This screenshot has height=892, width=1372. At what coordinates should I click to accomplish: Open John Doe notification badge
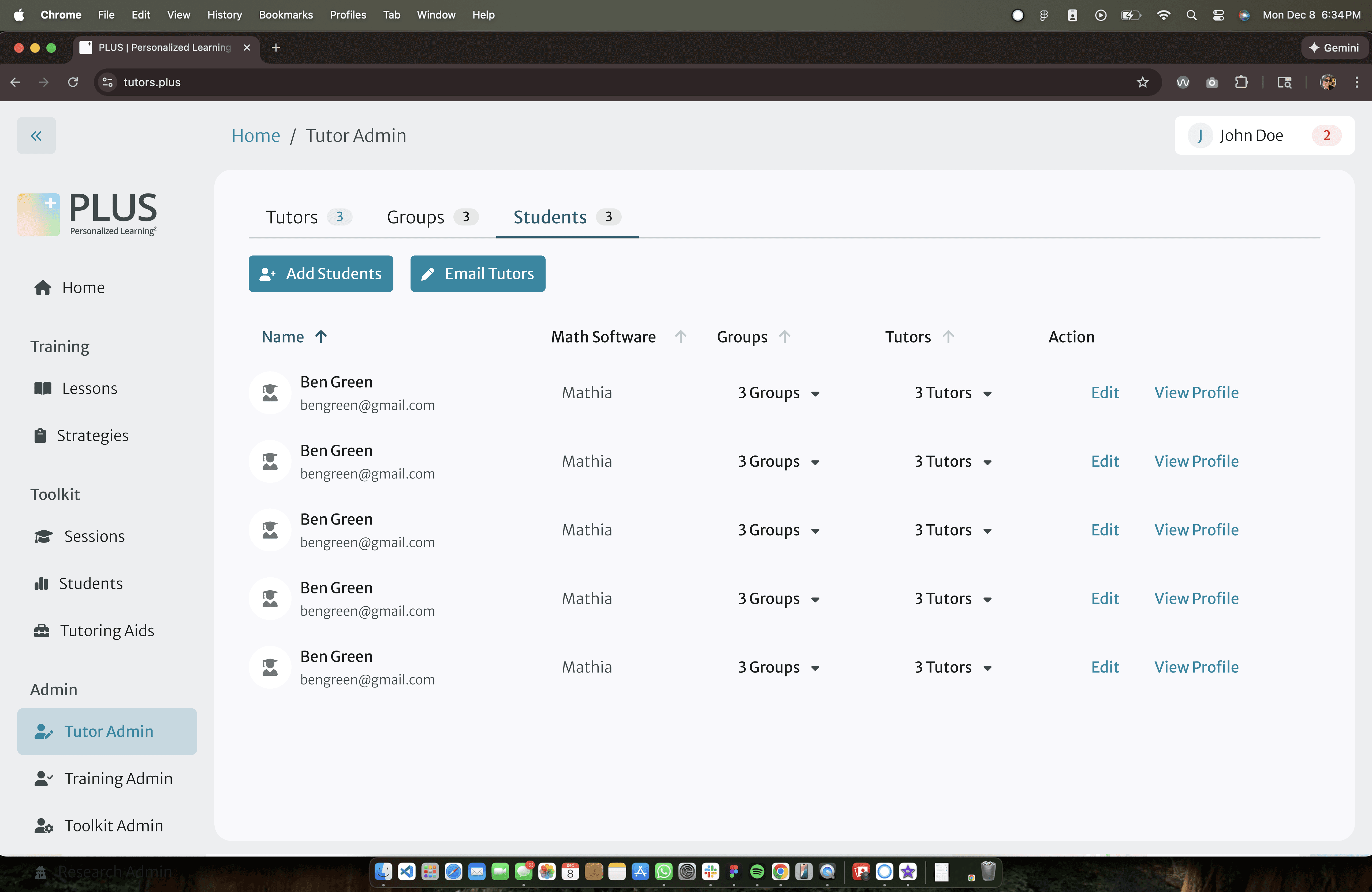coord(1326,136)
